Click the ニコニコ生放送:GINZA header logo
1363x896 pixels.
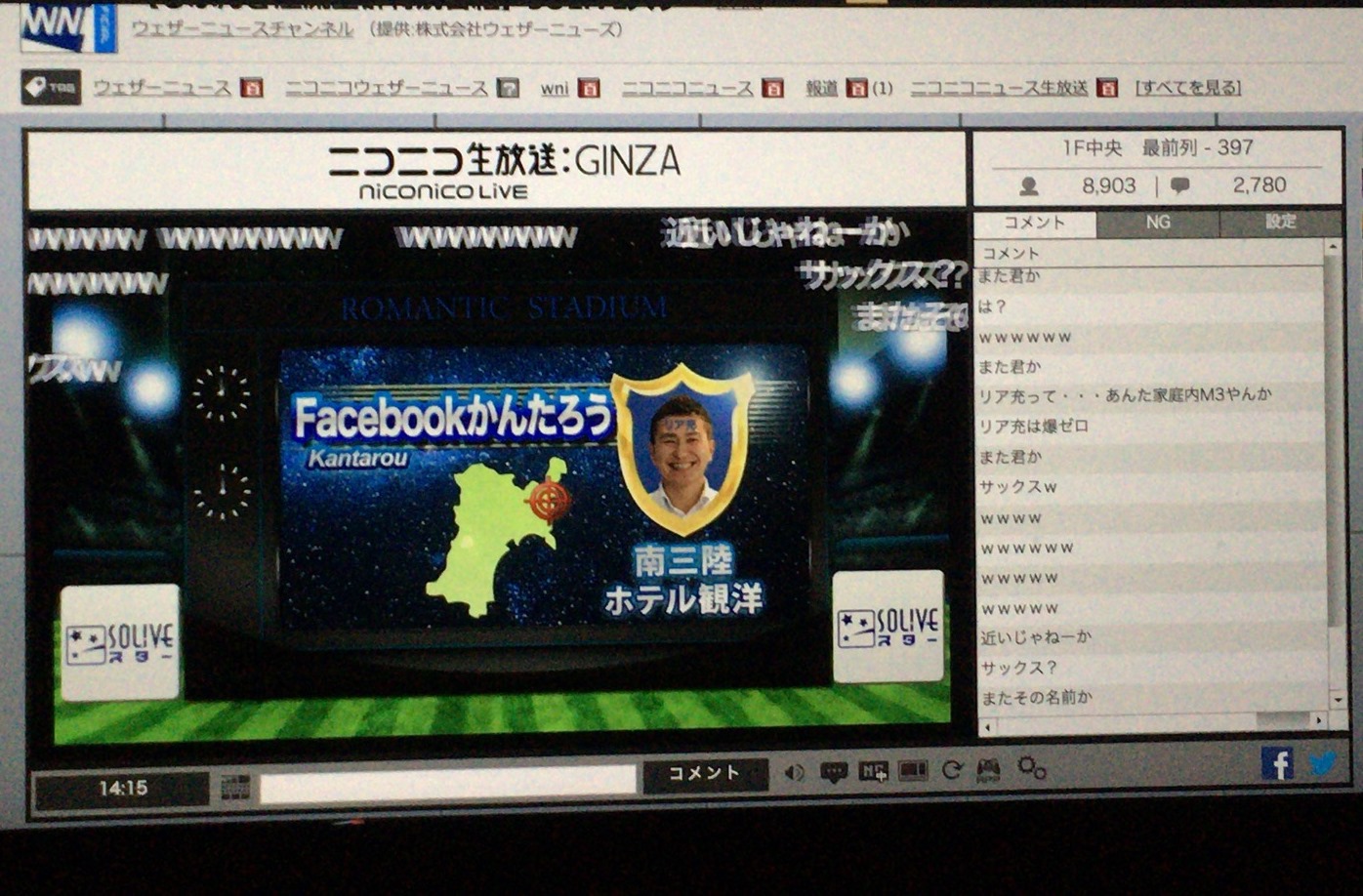point(503,171)
